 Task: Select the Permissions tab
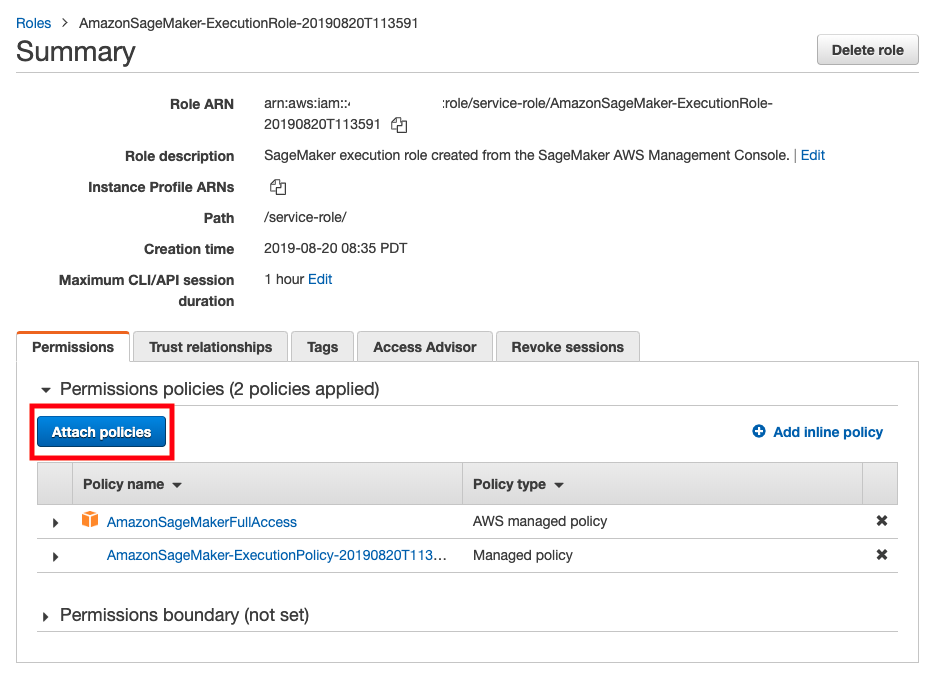[x=73, y=347]
